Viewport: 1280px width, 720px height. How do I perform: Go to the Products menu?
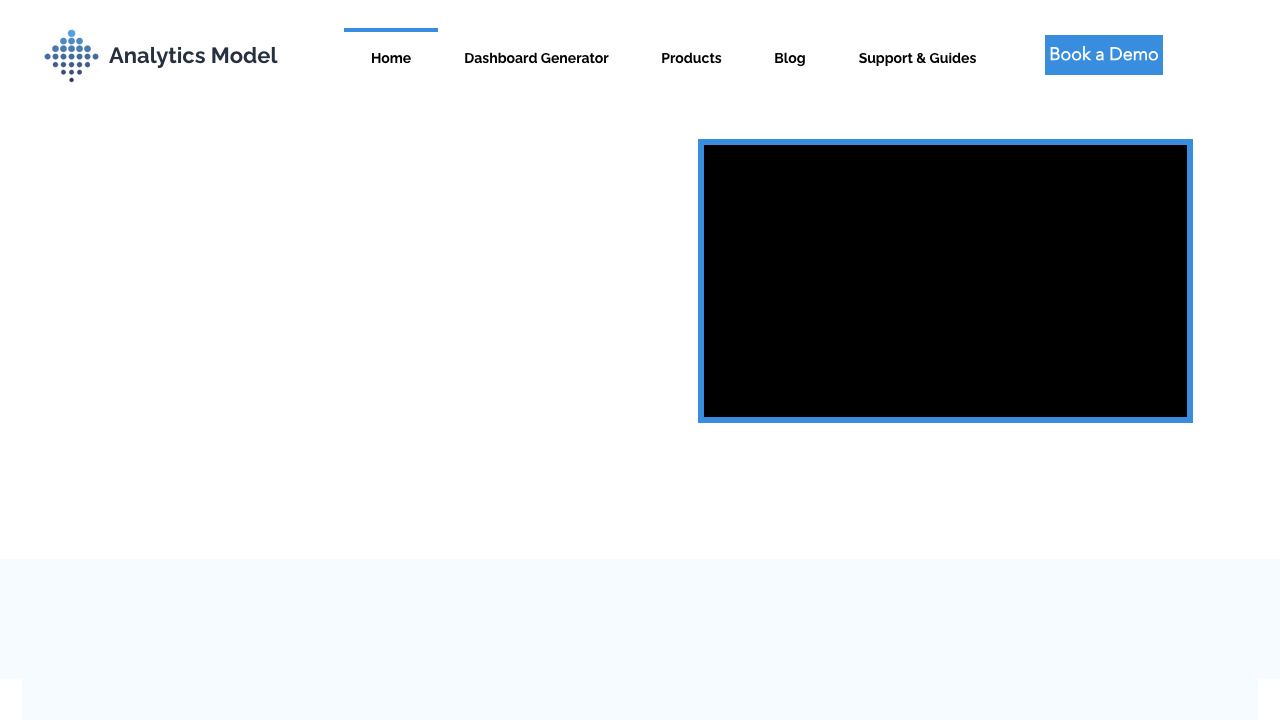(691, 58)
